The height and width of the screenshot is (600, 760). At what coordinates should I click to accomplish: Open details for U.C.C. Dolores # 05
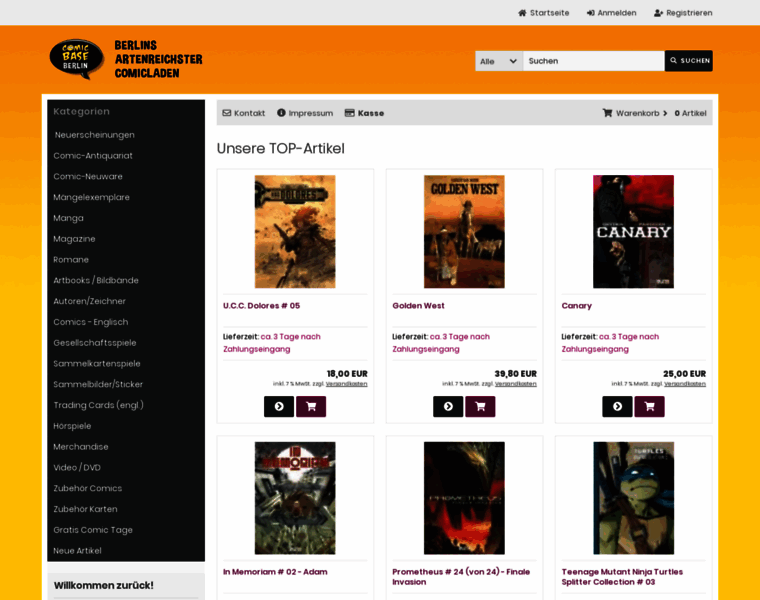279,406
